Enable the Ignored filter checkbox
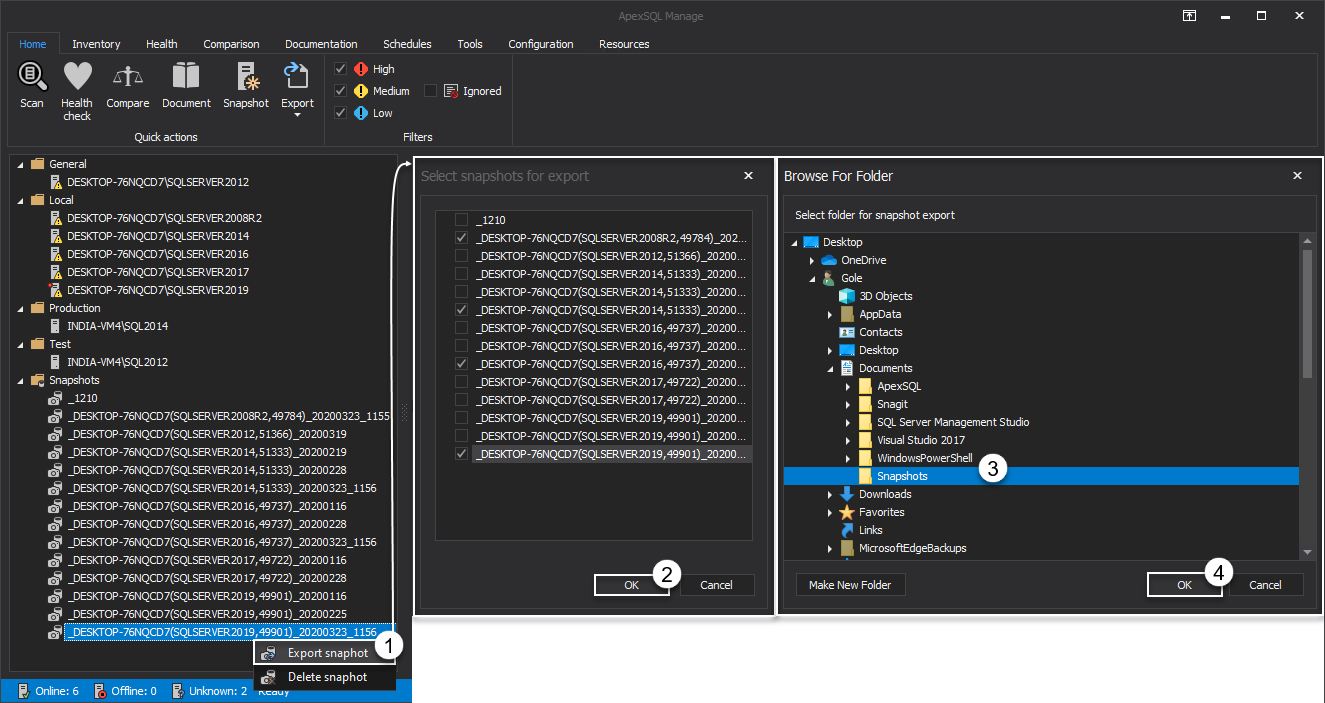1325x703 pixels. click(431, 91)
